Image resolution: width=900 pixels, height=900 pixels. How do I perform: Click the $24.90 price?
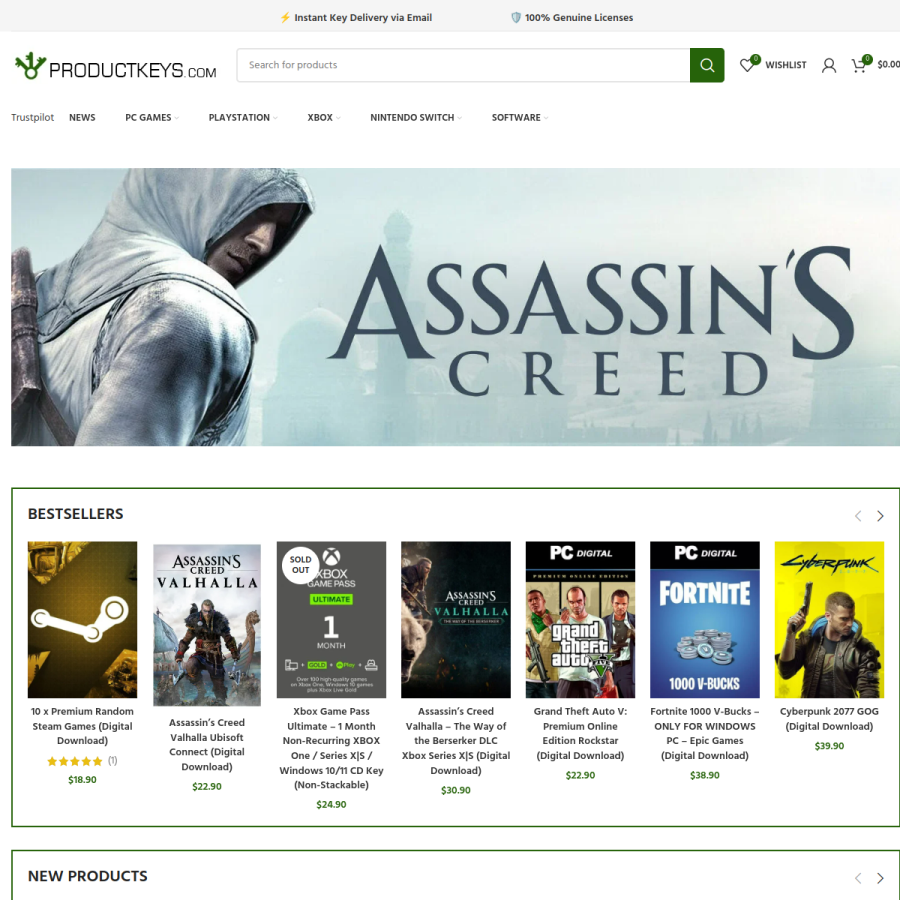coord(331,804)
